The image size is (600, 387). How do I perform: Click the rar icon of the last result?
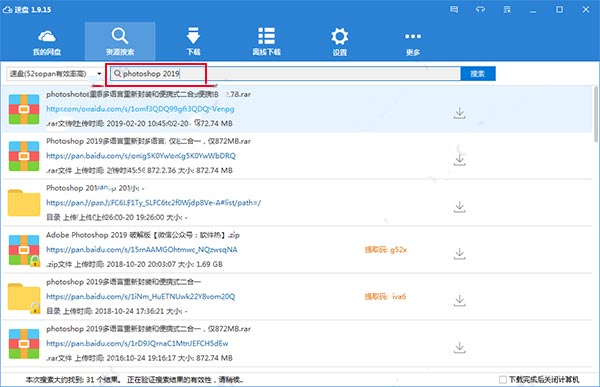24,344
